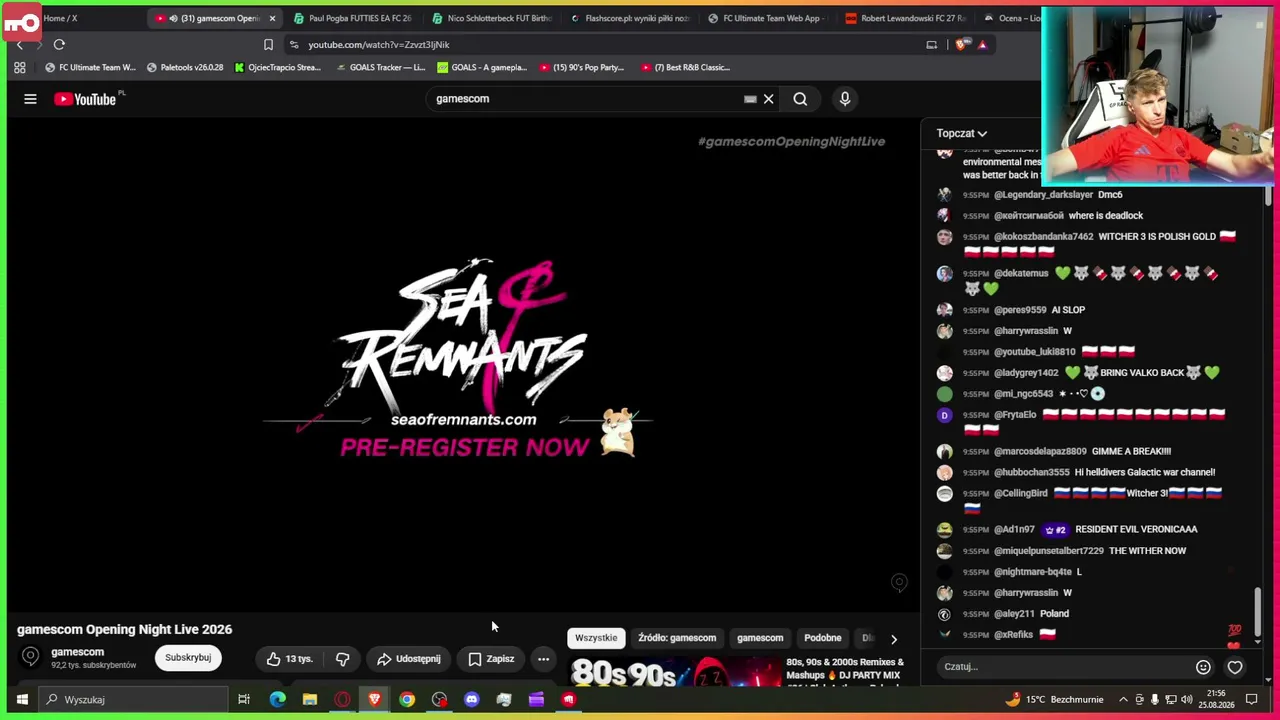Screen dimensions: 1280x720
Task: Open the YouTube hamburger guide menu
Action: click(30, 99)
